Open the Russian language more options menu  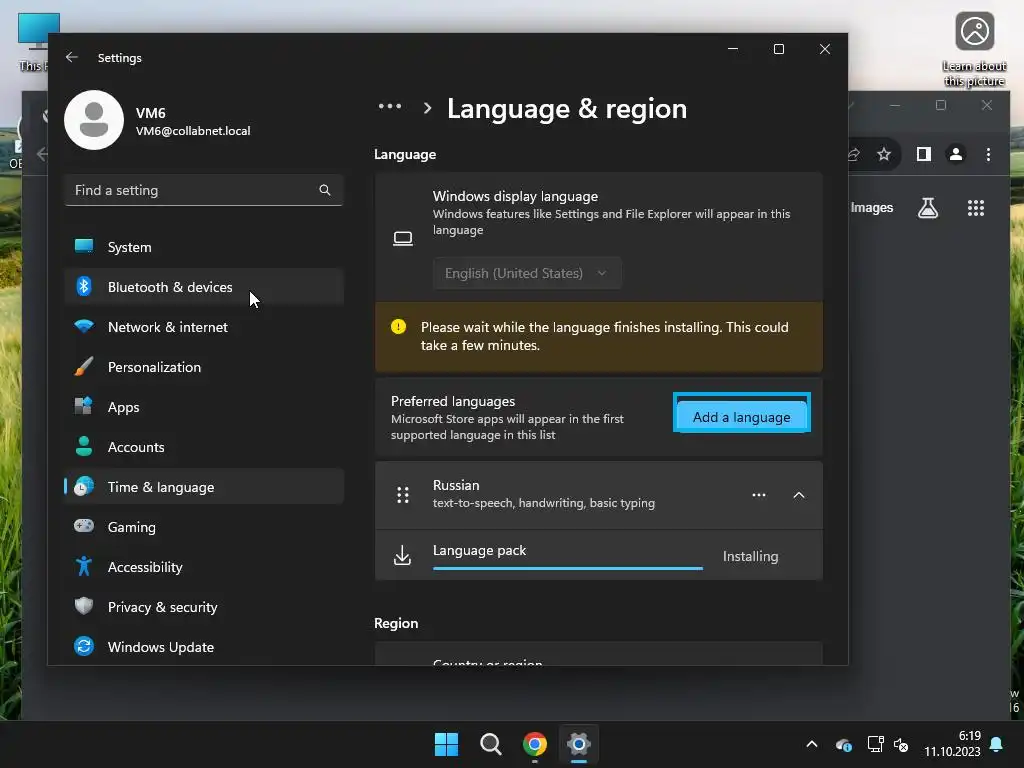coord(758,495)
